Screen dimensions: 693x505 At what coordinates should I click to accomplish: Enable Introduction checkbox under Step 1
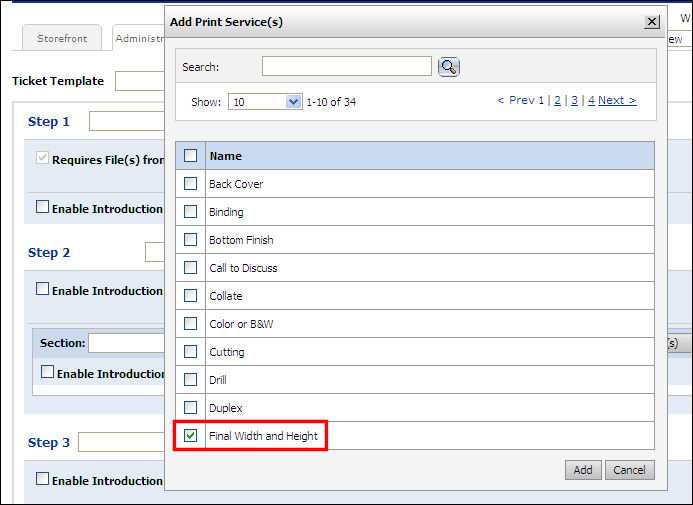(42, 208)
